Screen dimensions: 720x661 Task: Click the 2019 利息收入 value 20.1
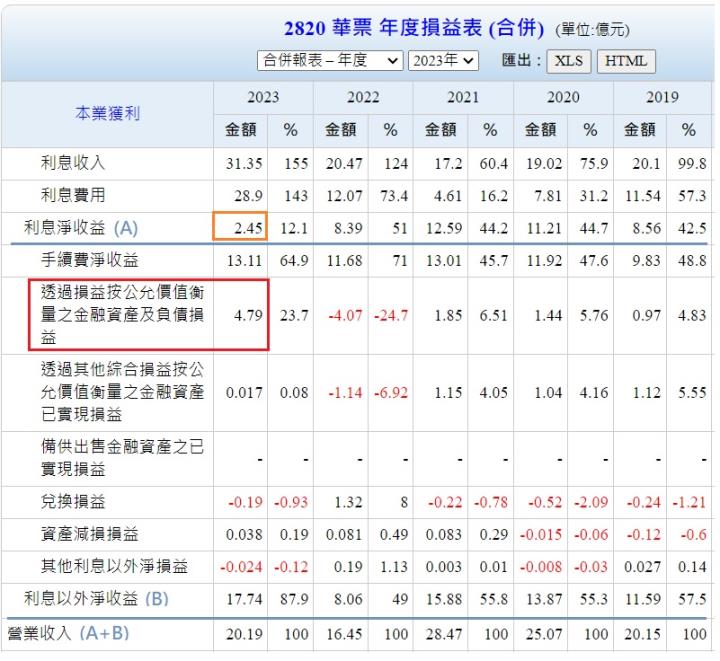(646, 164)
